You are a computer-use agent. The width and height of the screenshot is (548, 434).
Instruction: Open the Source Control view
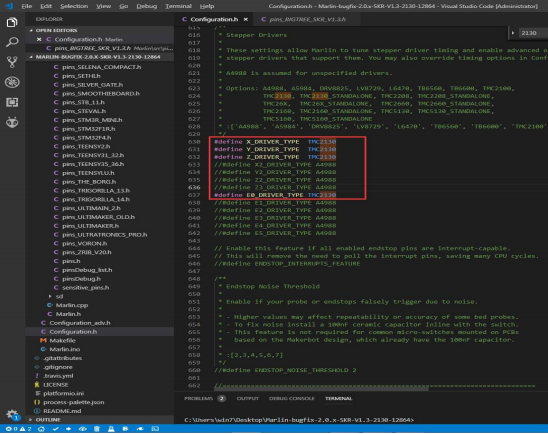tap(12, 62)
